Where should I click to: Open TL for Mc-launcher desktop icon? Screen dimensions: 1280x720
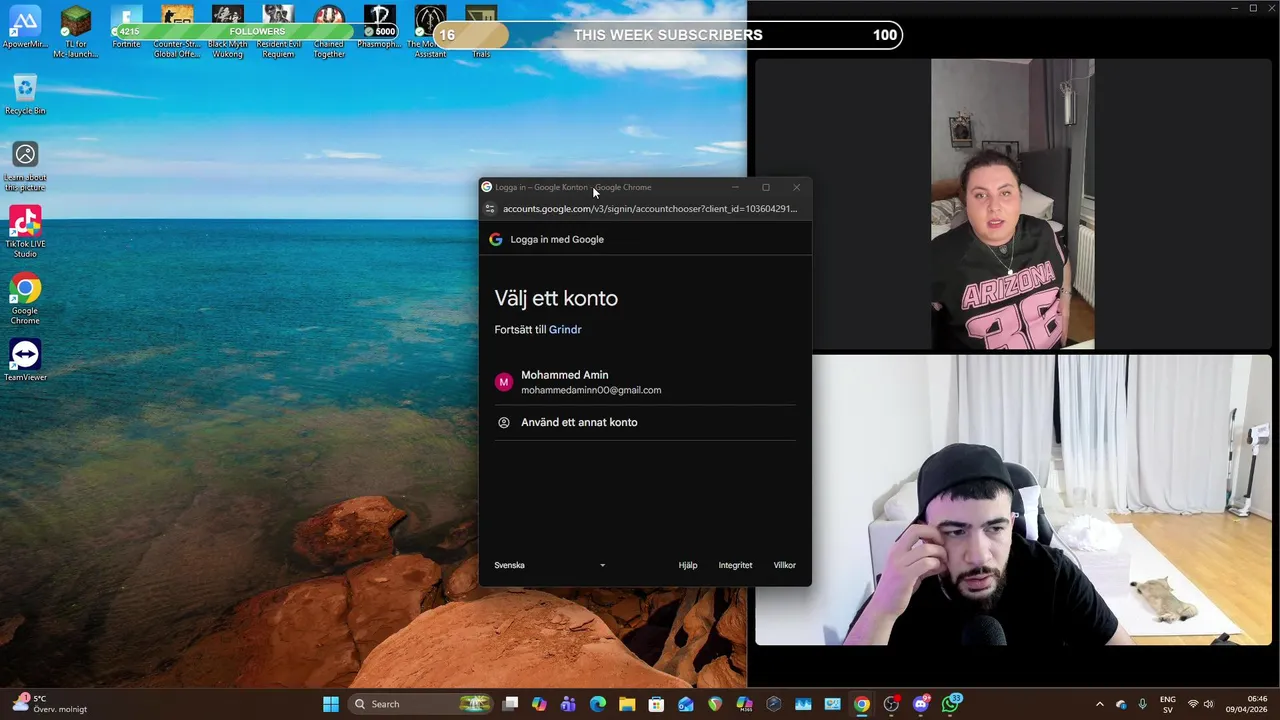[76, 32]
